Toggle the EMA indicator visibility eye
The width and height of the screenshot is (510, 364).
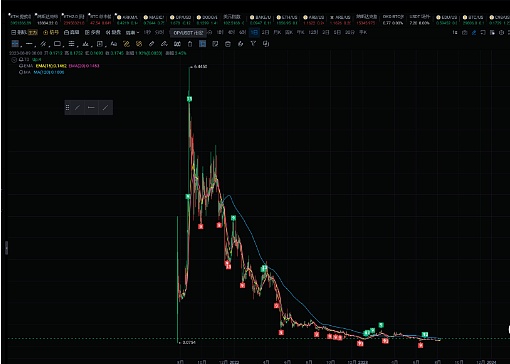pyautogui.click(x=21, y=66)
